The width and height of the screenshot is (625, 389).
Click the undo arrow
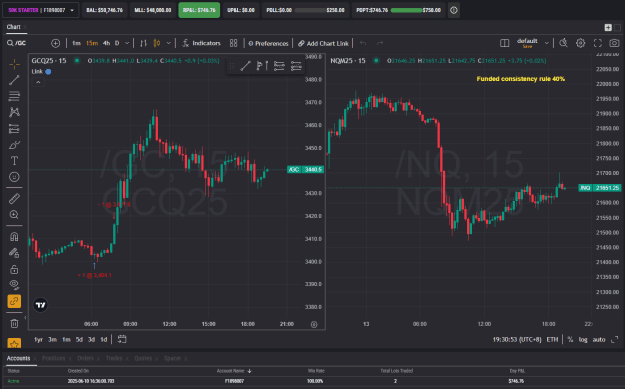pos(363,43)
